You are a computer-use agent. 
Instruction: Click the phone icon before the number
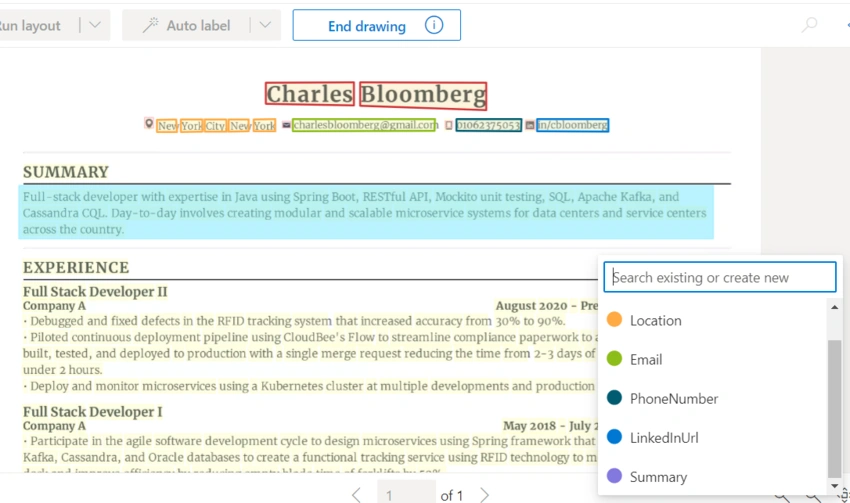[449, 125]
